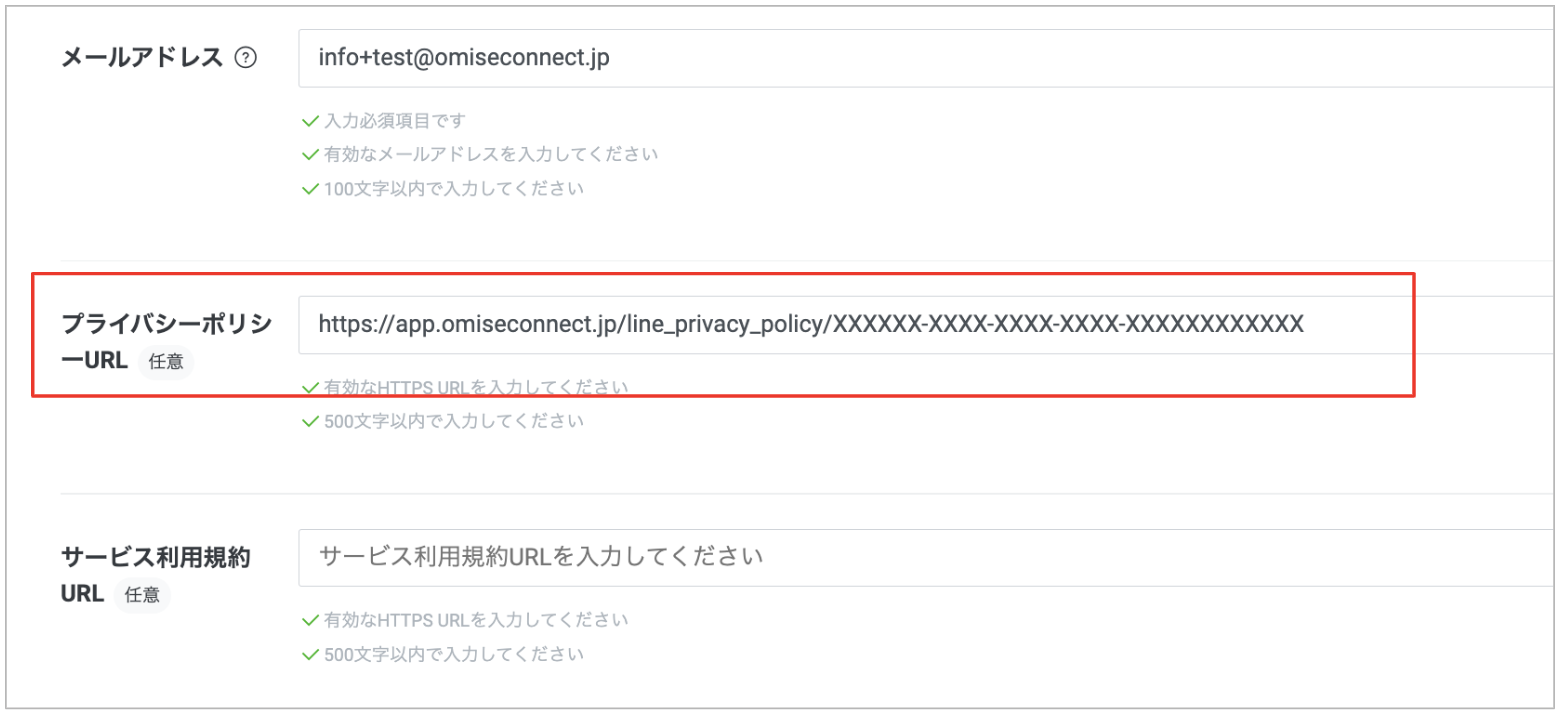Click the サービス利用規約URL input field
1562x720 pixels.
(x=930, y=557)
